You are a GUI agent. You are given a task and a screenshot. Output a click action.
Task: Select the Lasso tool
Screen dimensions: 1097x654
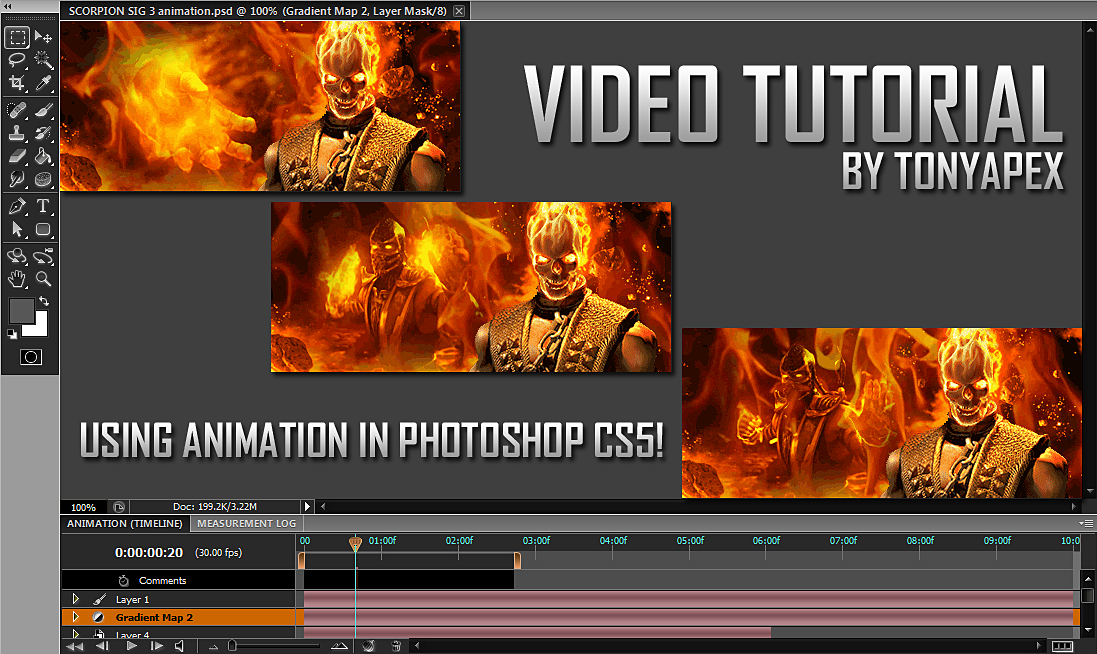[x=17, y=60]
